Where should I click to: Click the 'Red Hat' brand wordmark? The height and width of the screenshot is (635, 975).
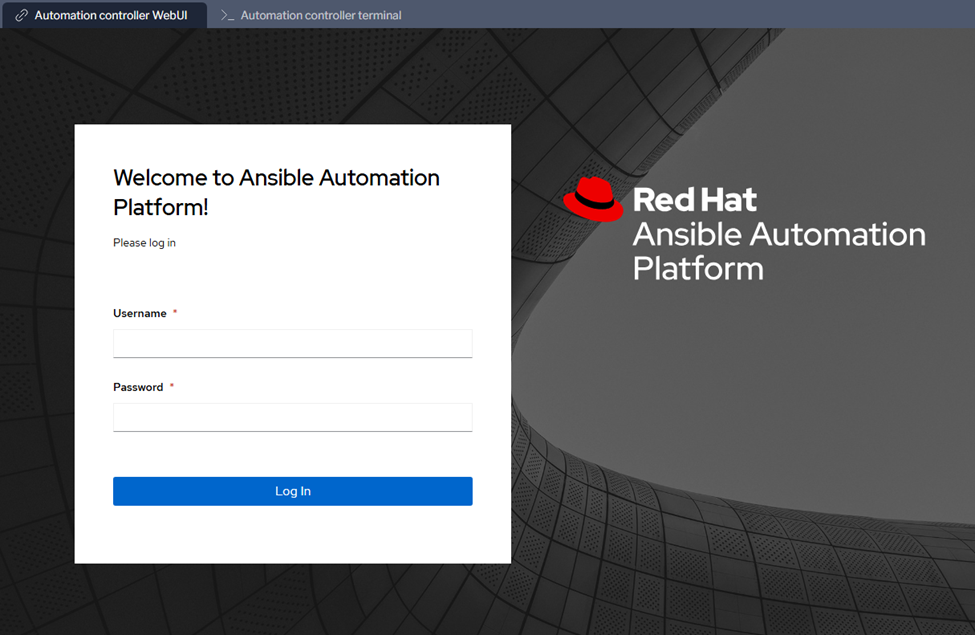coord(695,200)
